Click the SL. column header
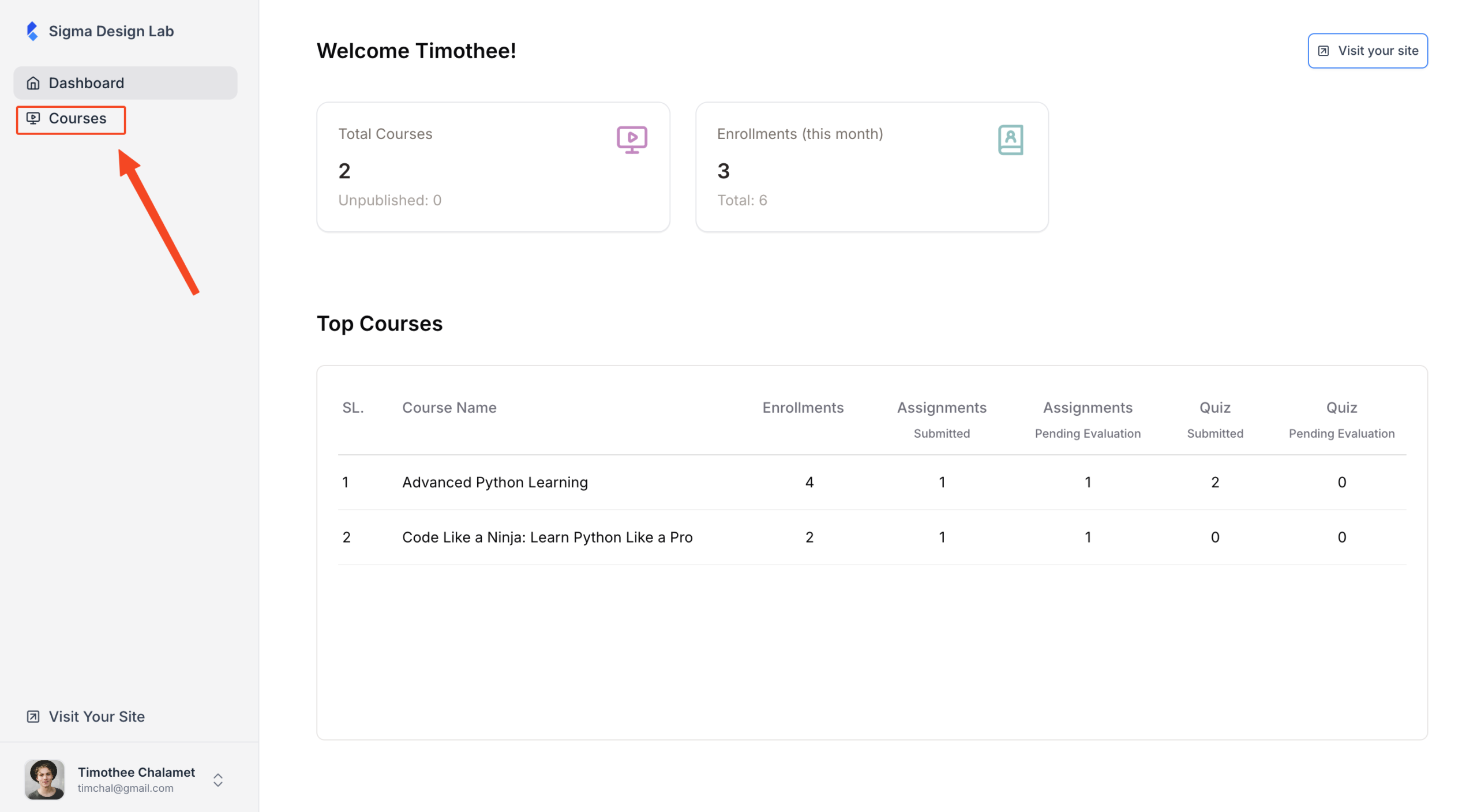The image size is (1477, 812). pos(353,407)
